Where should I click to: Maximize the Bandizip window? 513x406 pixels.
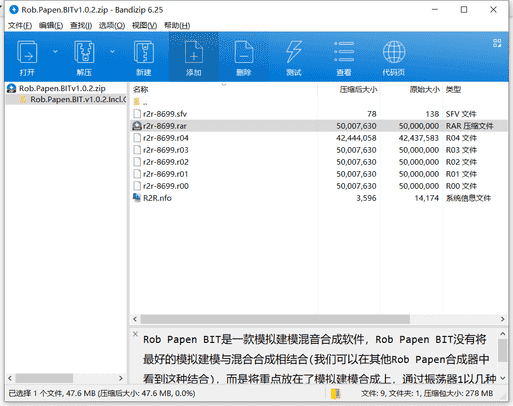pos(464,10)
